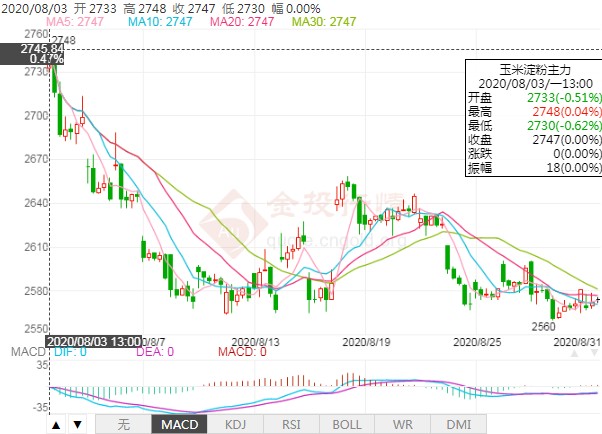Click the DEA: 0 indicator value

[x=155, y=351]
